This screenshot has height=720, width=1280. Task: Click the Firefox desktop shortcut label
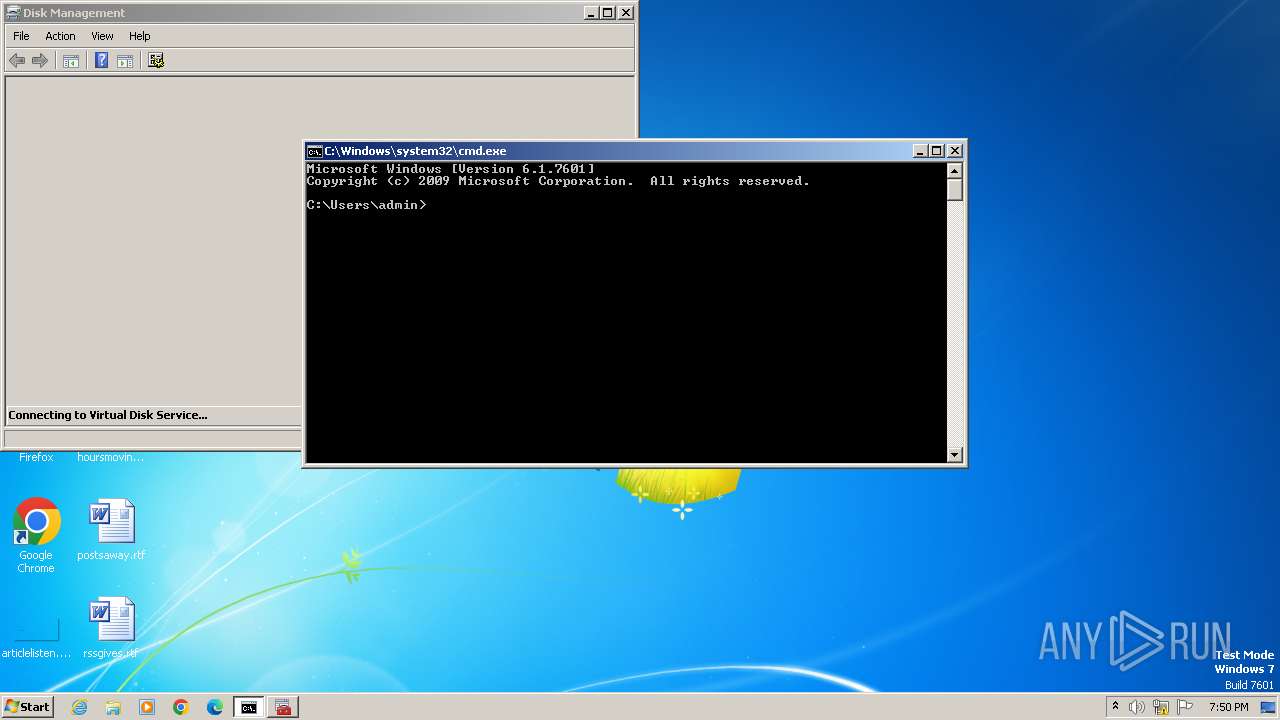pos(36,457)
